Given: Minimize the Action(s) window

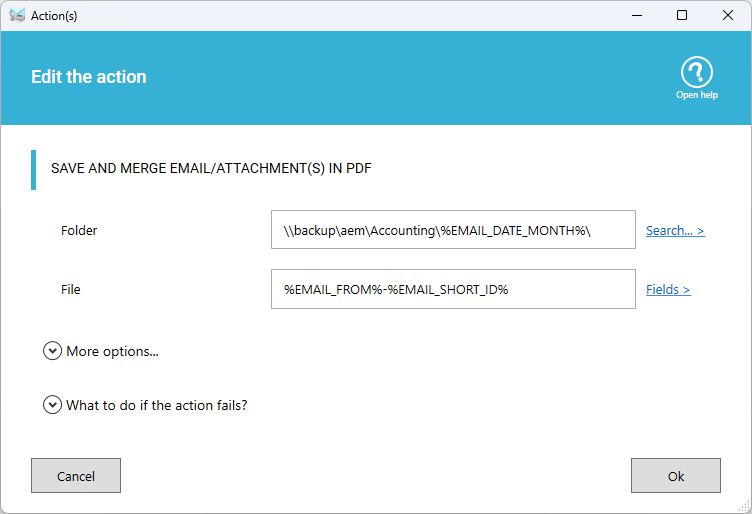Looking at the screenshot, I should 637,15.
